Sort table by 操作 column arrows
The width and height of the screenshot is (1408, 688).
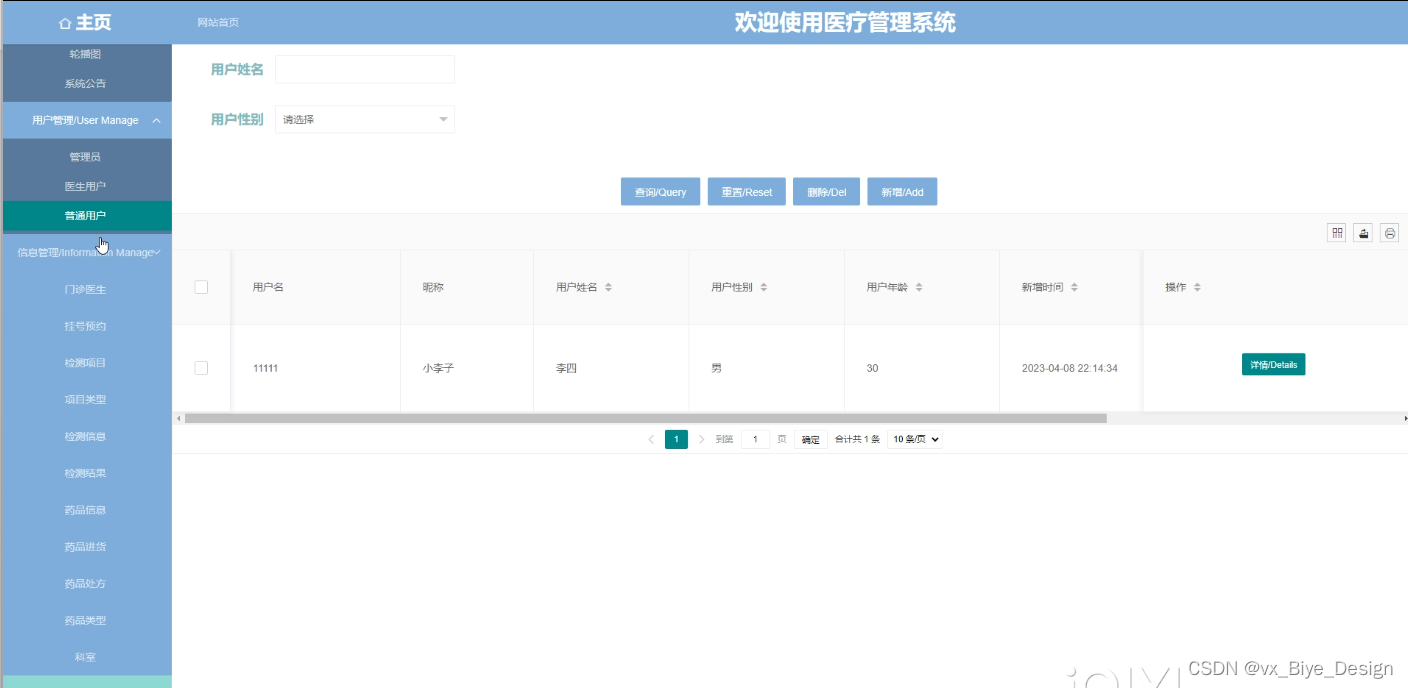coord(1197,287)
